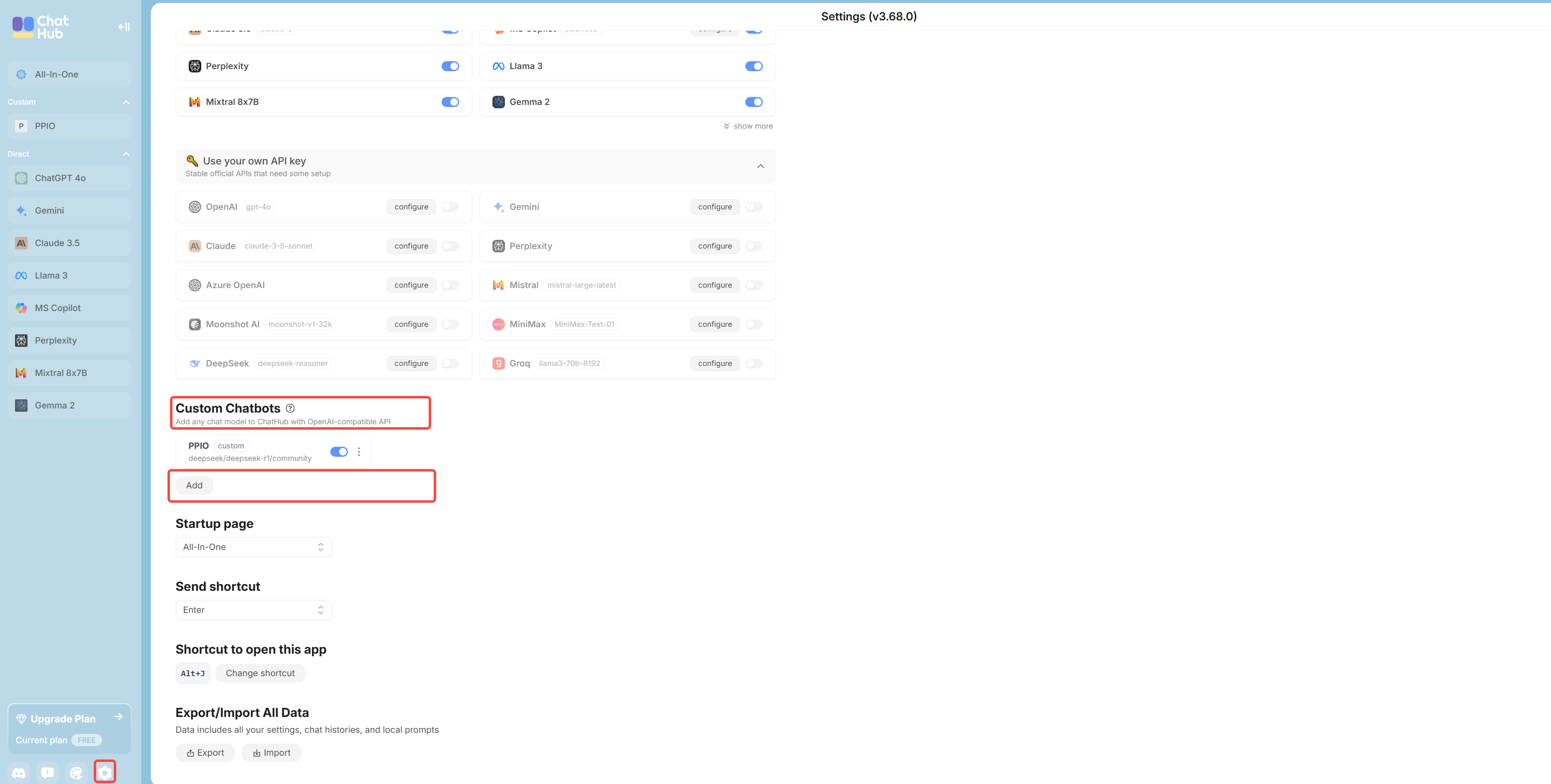Screen dimensions: 1551x784
Task: Select Claude 3.5 in the sidebar
Action: [x=69, y=243]
